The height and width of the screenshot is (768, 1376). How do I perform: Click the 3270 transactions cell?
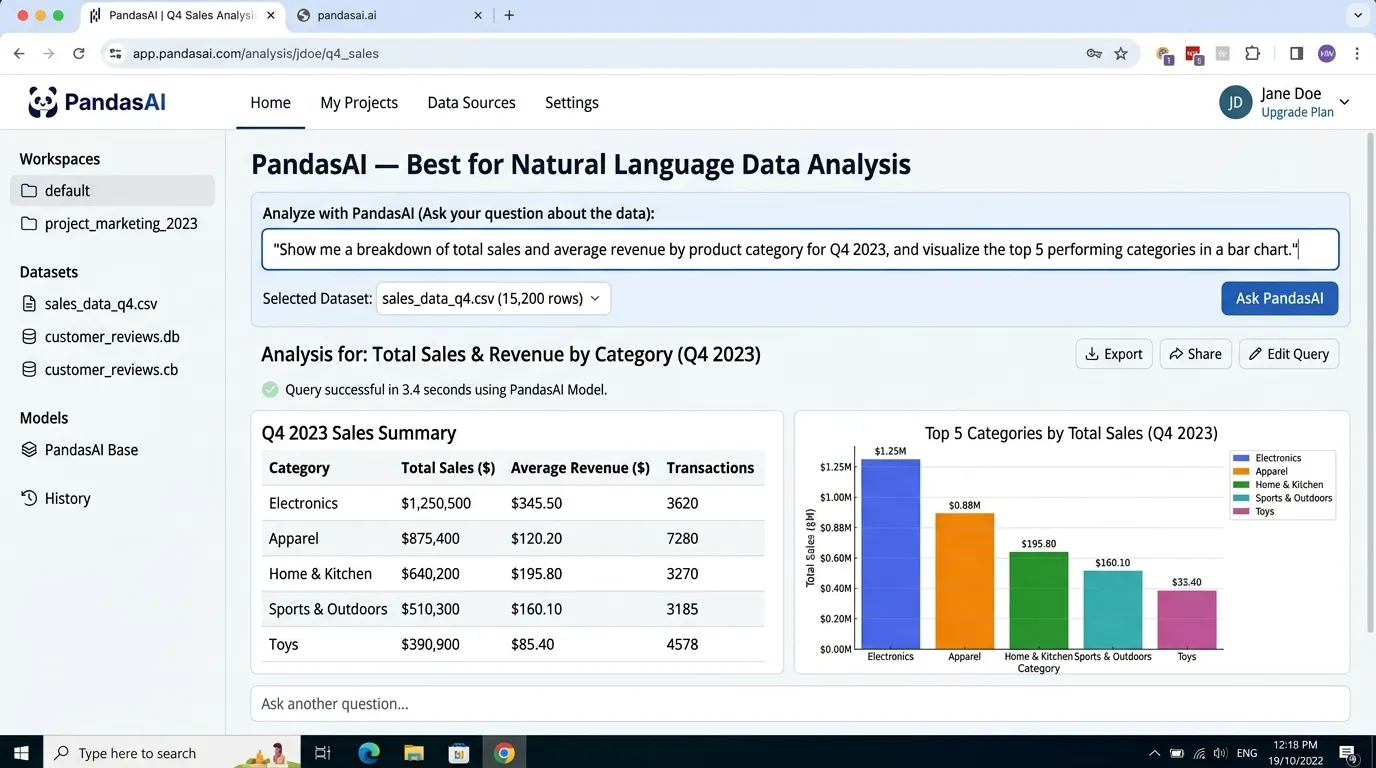682,574
